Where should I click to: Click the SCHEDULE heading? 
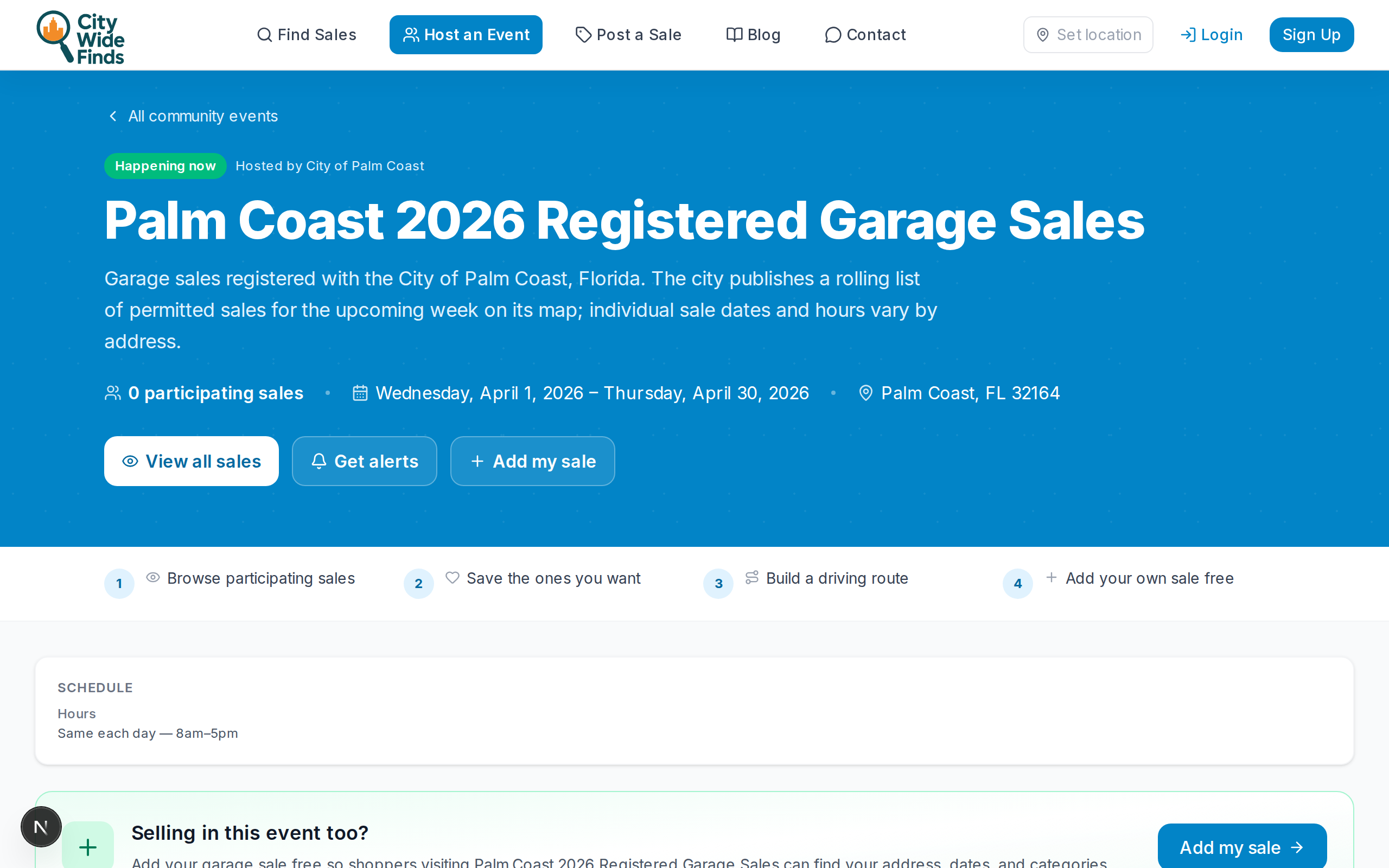tap(95, 688)
